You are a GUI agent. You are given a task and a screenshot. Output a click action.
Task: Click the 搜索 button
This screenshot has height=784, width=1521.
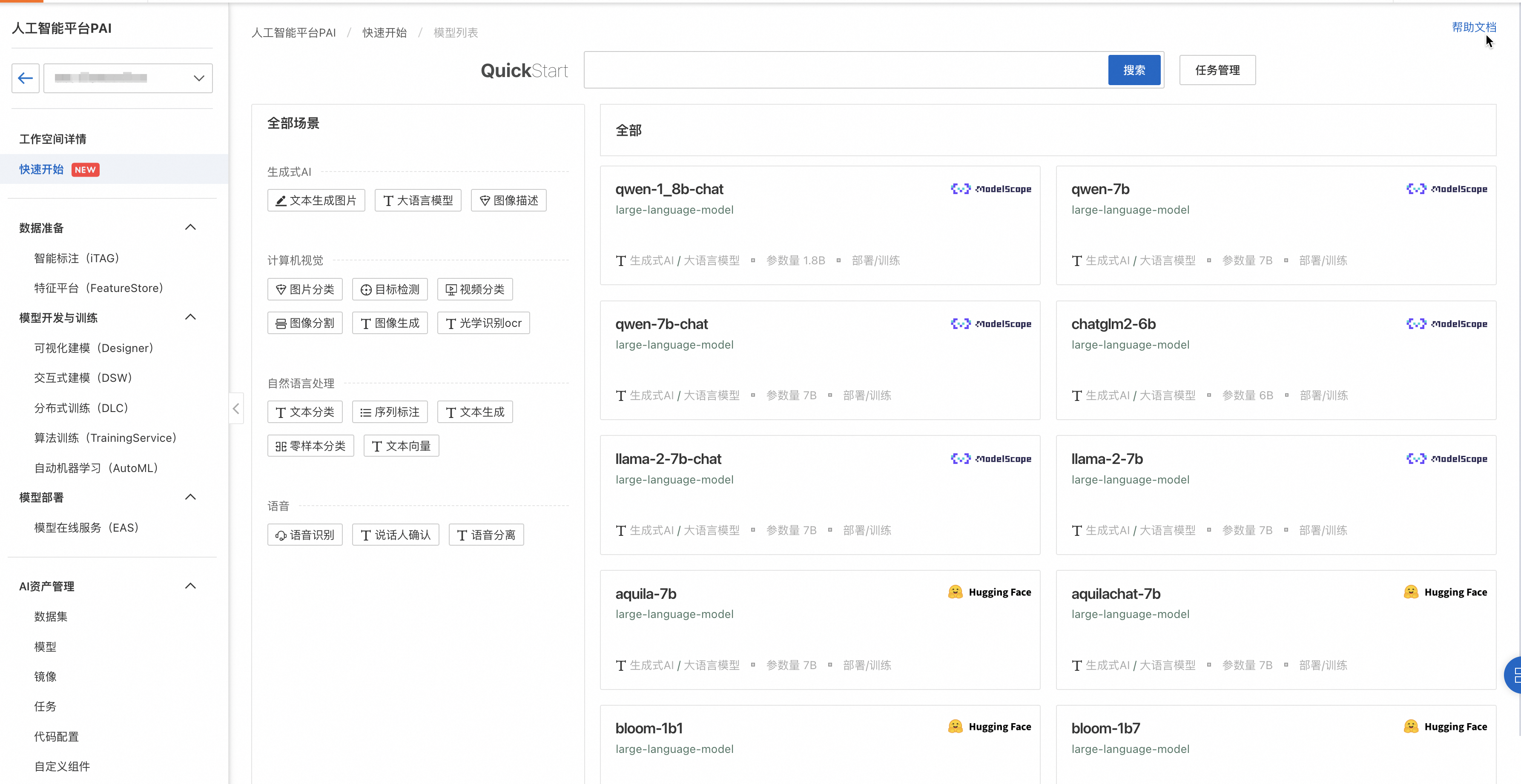1134,70
